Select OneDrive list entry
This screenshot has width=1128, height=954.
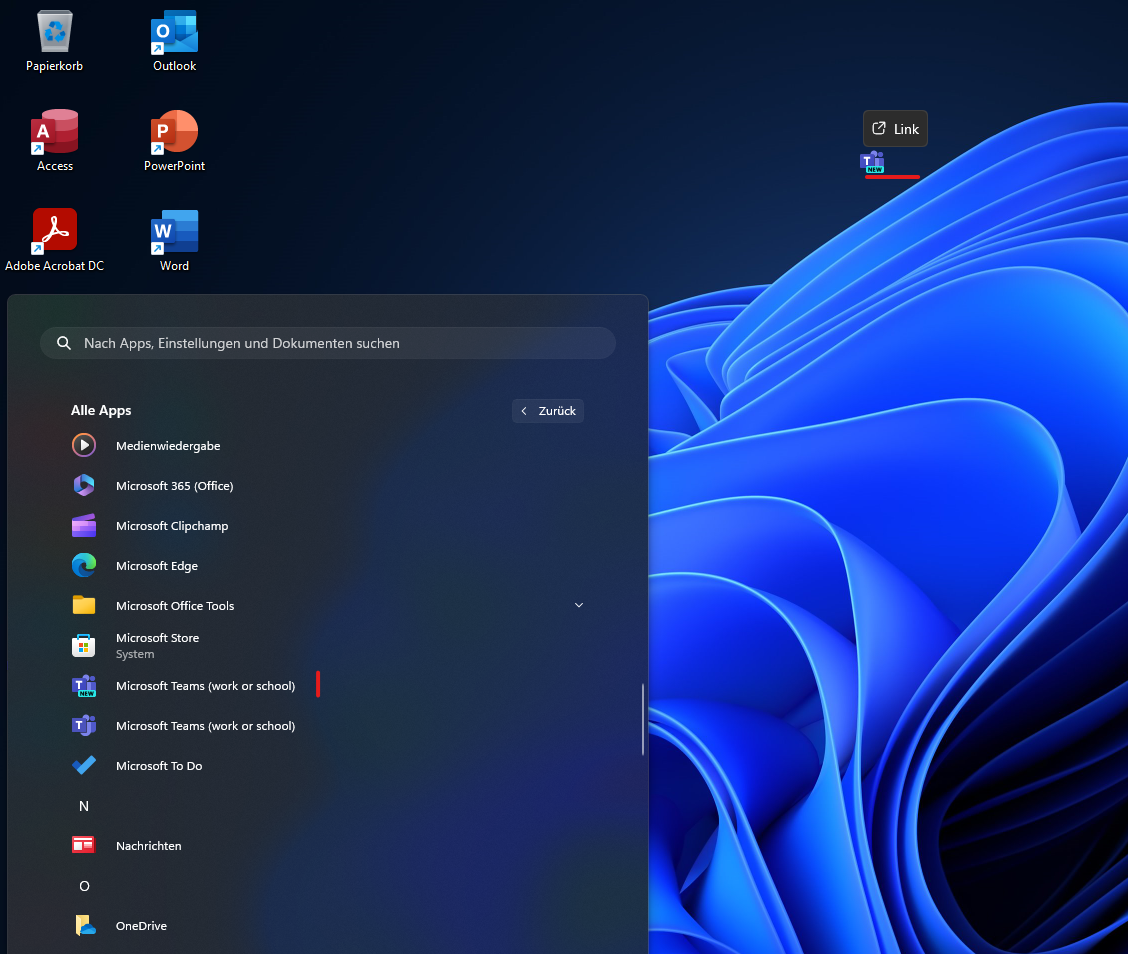click(329, 926)
